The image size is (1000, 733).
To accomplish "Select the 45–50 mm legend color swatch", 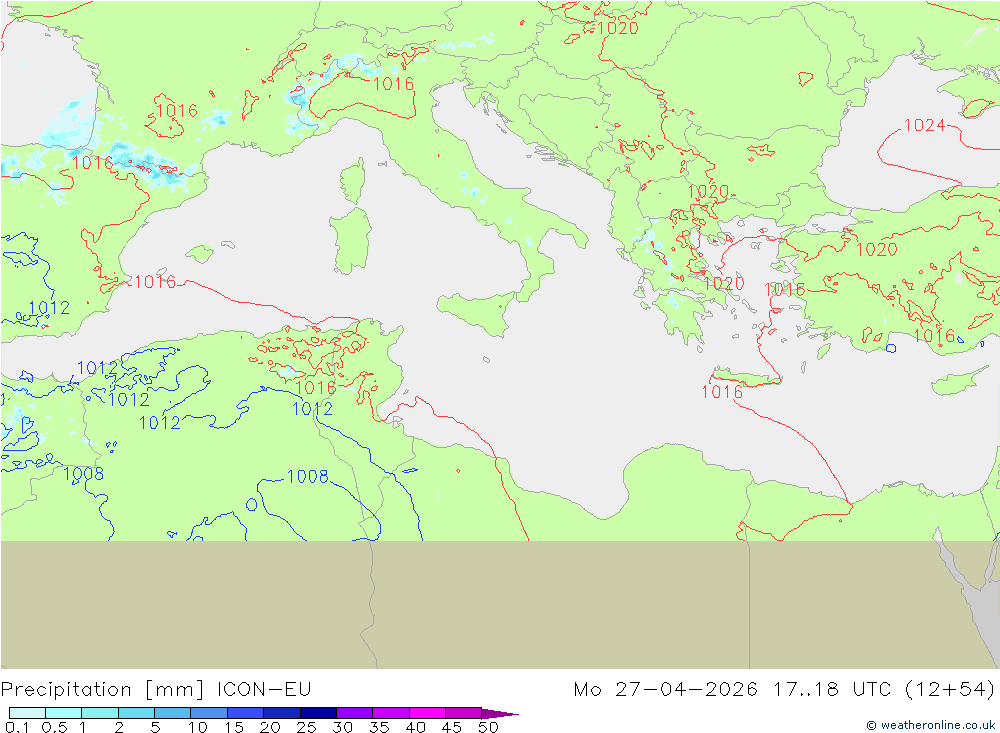I will [x=463, y=713].
